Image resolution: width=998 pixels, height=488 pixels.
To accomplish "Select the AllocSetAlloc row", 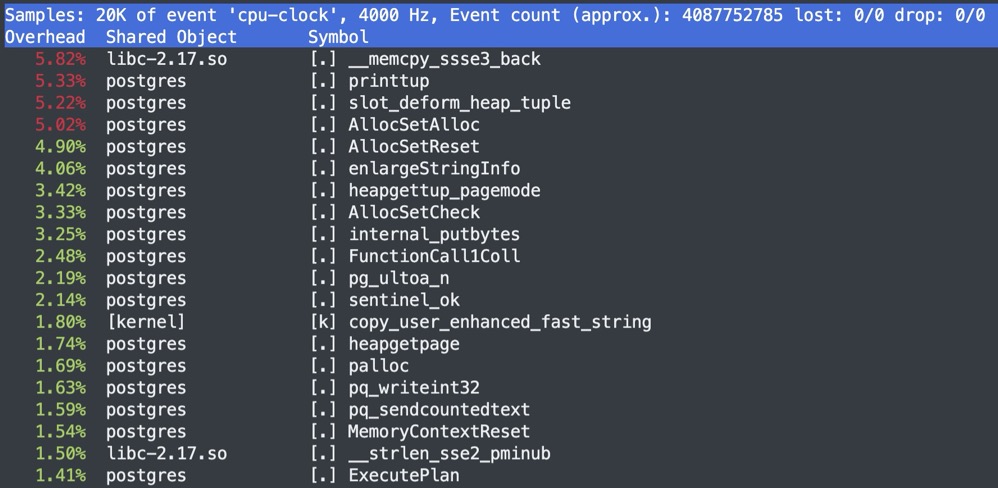I will coord(413,125).
